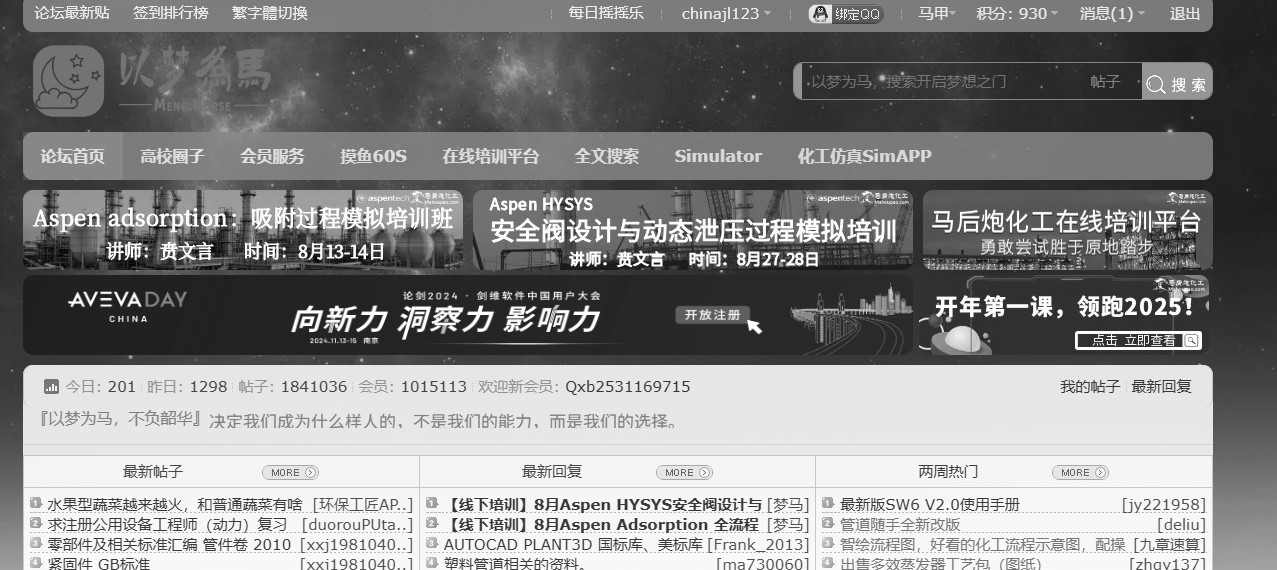Go to 论坛首页 tab
This screenshot has width=1277, height=570.
[72, 156]
